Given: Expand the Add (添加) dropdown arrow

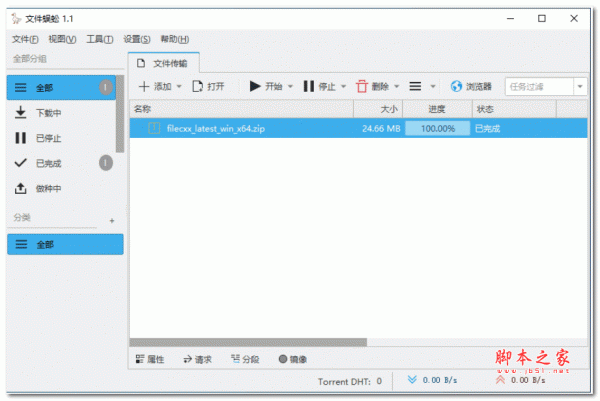Looking at the screenshot, I should click(179, 86).
